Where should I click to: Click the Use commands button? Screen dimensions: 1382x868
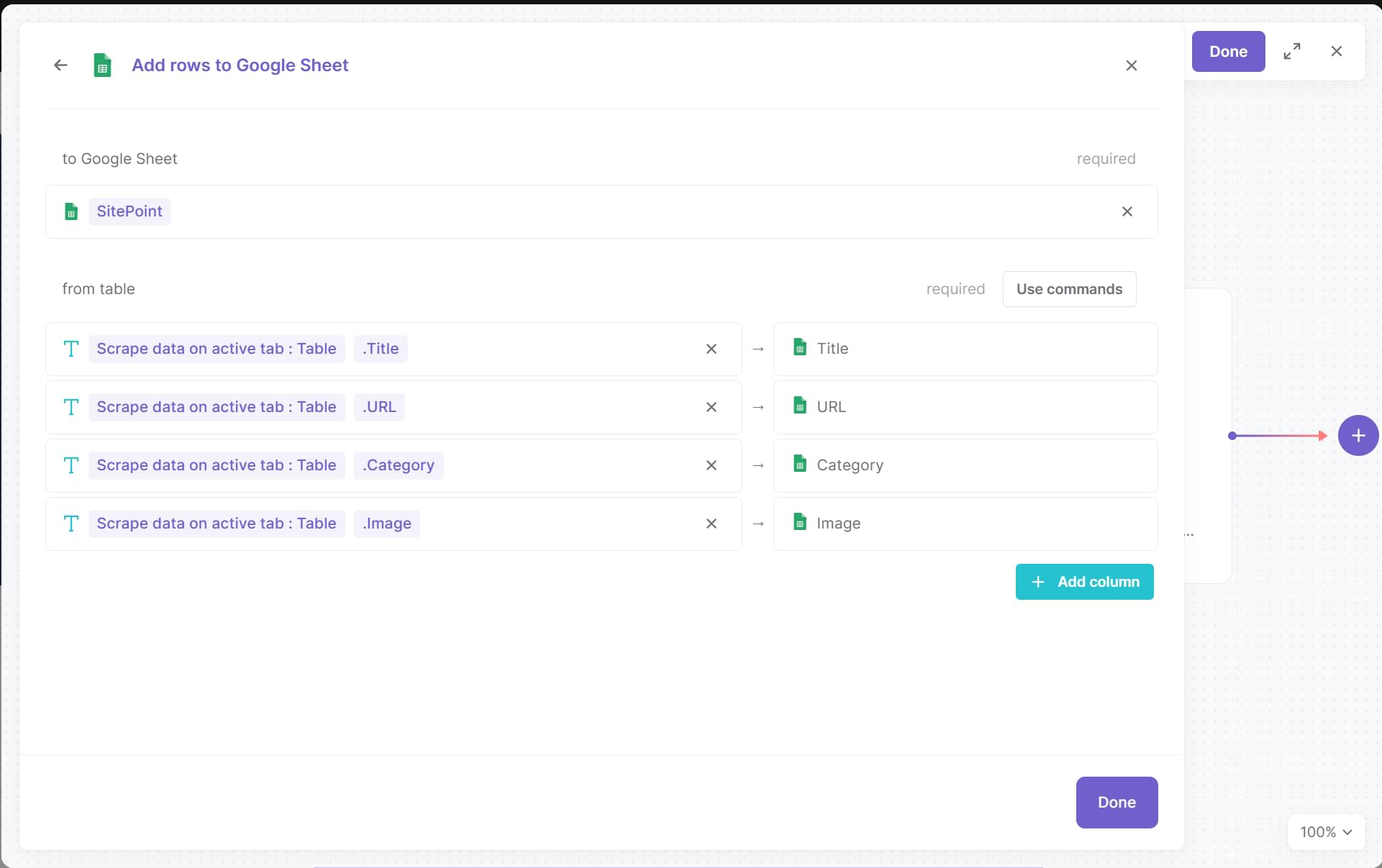[x=1068, y=289]
